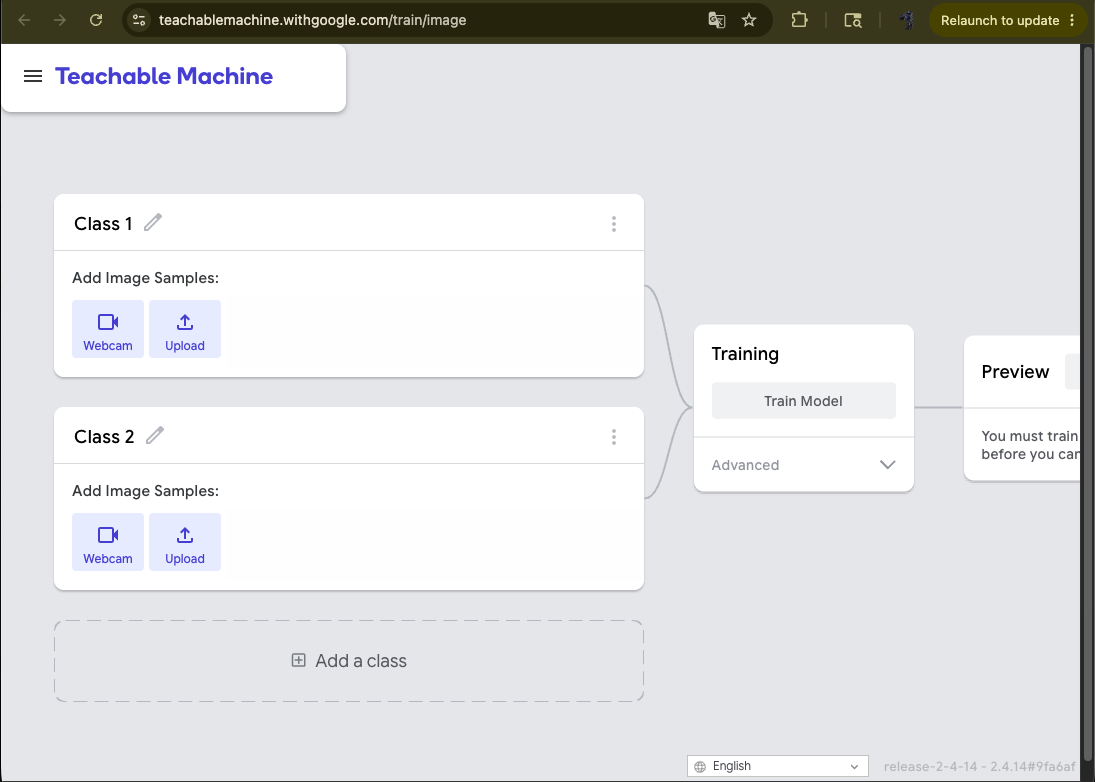The width and height of the screenshot is (1095, 782).
Task: View site information icon in address bar
Action: 139,20
